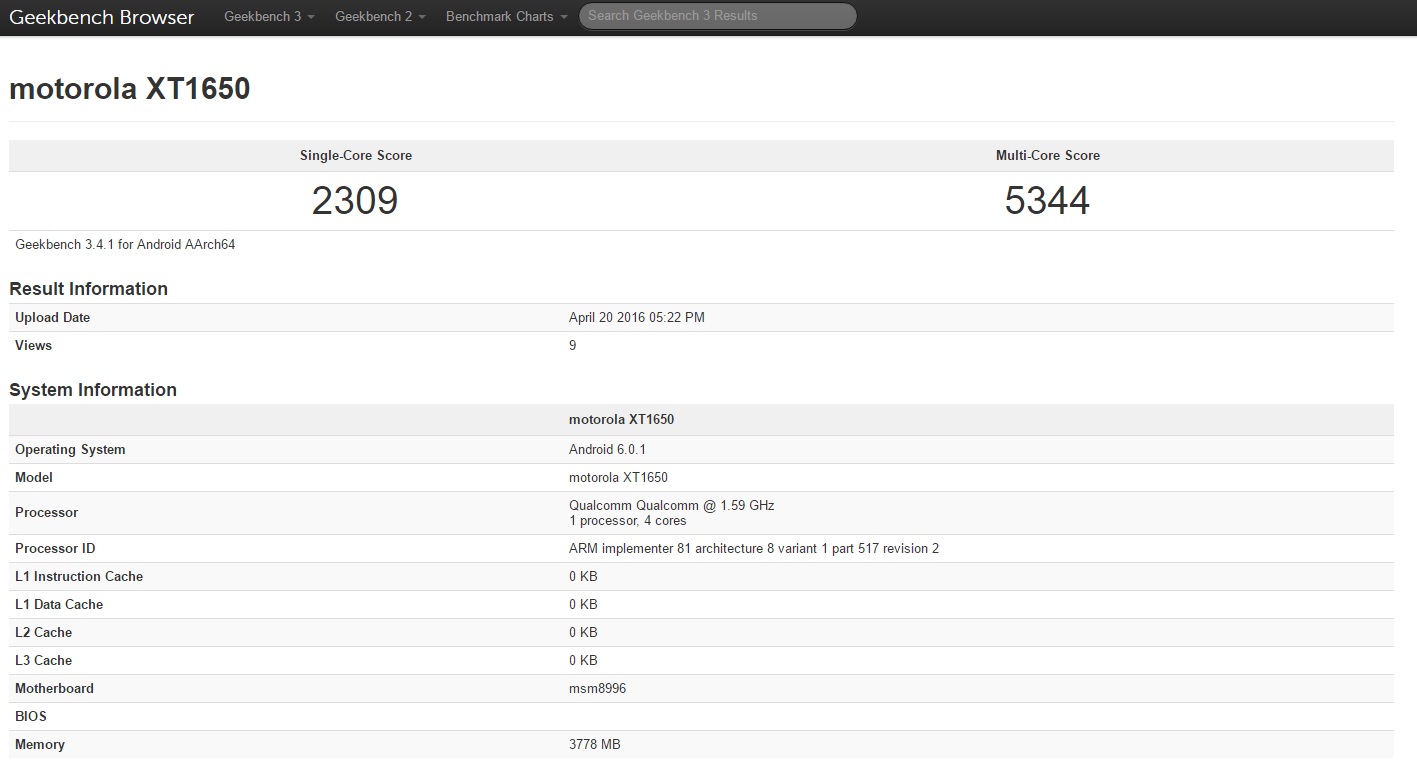Click the L2 Cache row label
The image size is (1417, 775).
pyautogui.click(x=43, y=633)
